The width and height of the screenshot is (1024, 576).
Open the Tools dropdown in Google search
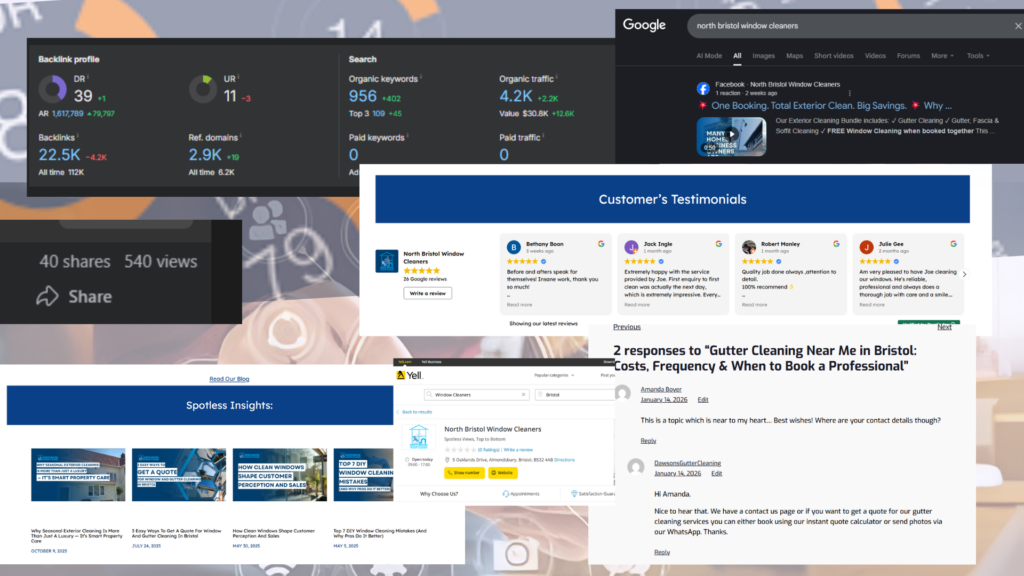978,56
